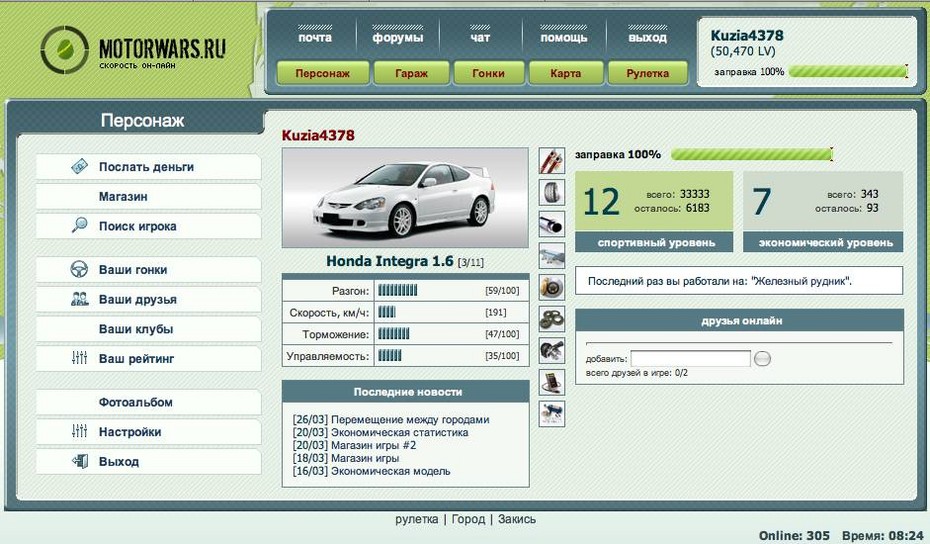This screenshot has height=544, width=930.
Task: Click the Город footer link
Action: tap(468, 519)
